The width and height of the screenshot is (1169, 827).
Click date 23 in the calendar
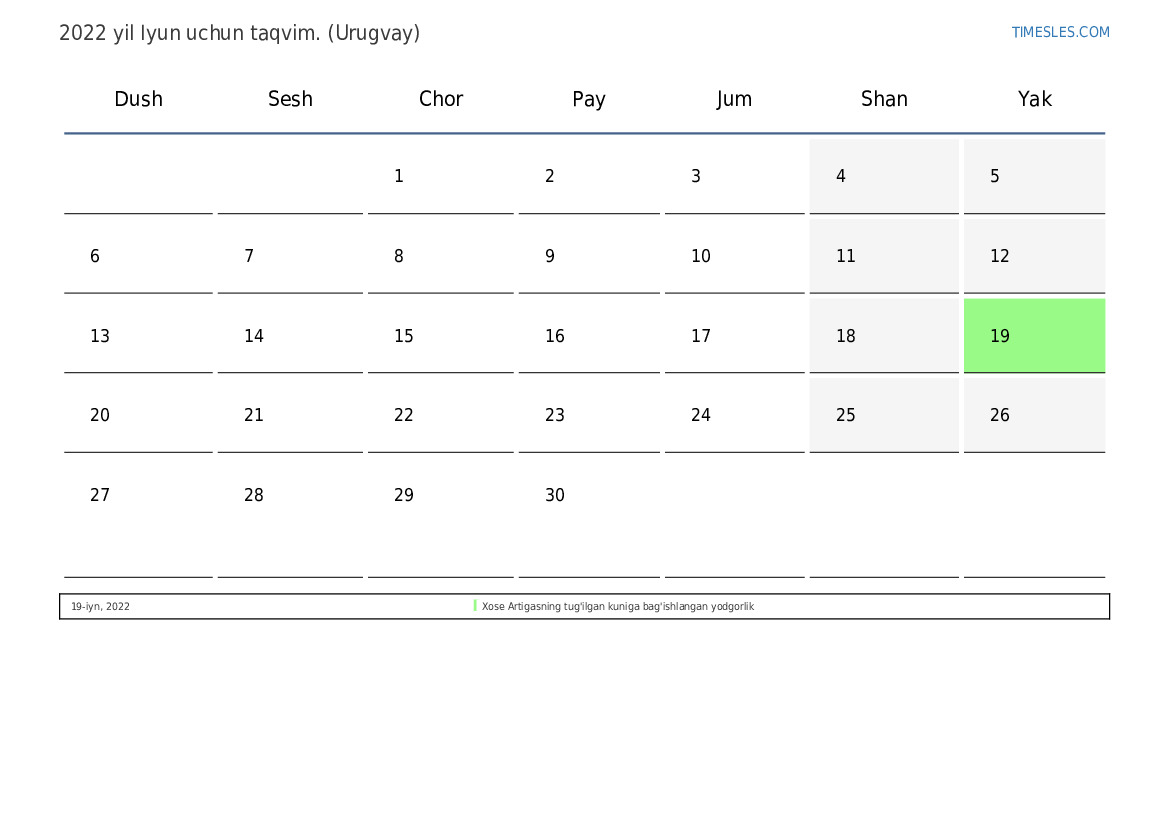pyautogui.click(x=555, y=415)
